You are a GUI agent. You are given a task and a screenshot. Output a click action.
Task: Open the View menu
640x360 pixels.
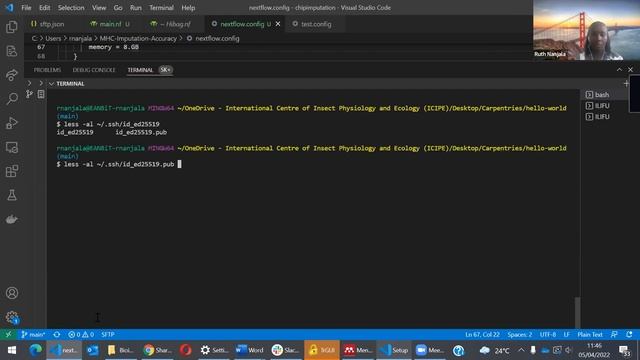(99, 8)
